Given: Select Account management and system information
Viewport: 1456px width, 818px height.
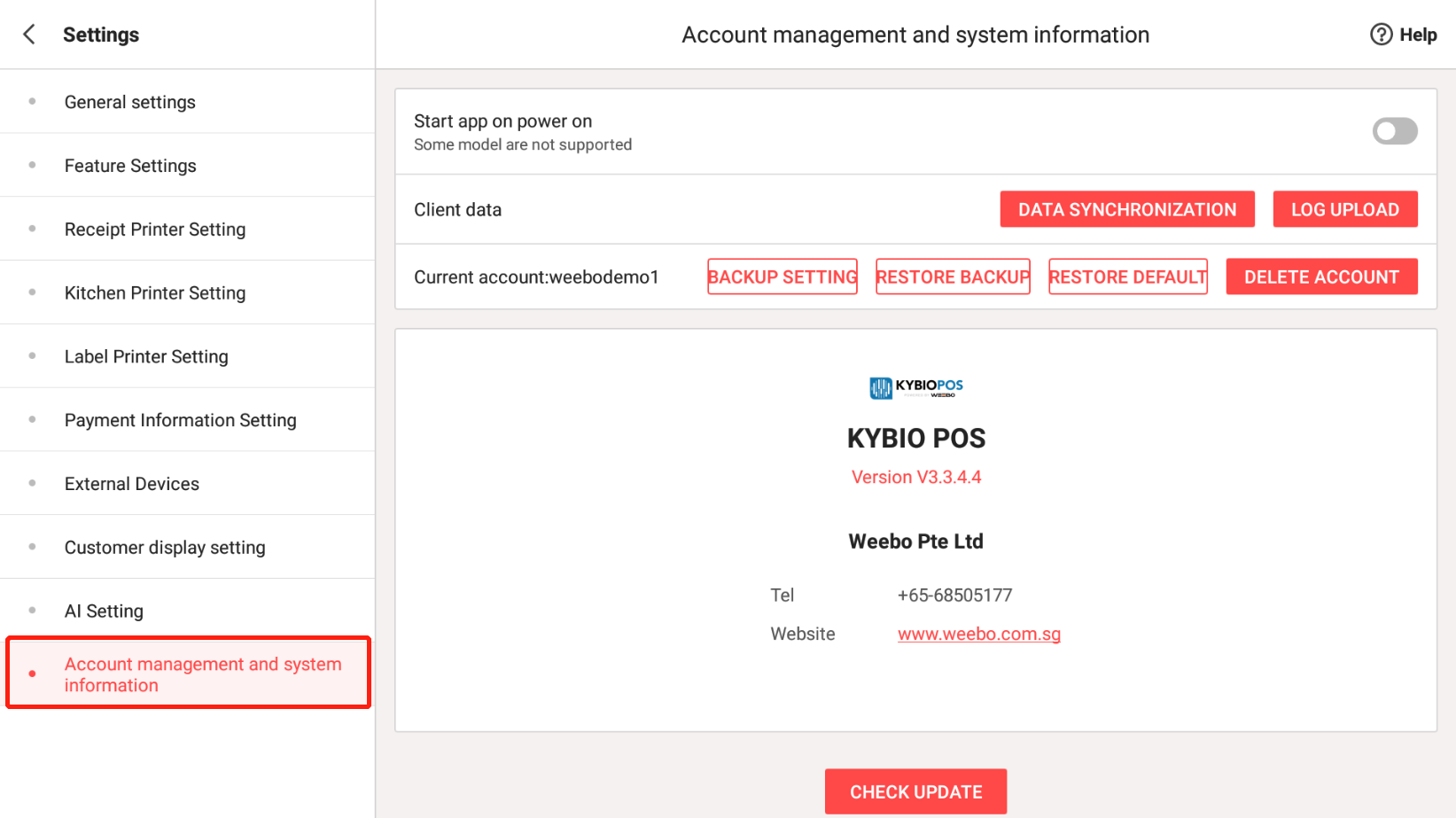Looking at the screenshot, I should click(x=188, y=673).
